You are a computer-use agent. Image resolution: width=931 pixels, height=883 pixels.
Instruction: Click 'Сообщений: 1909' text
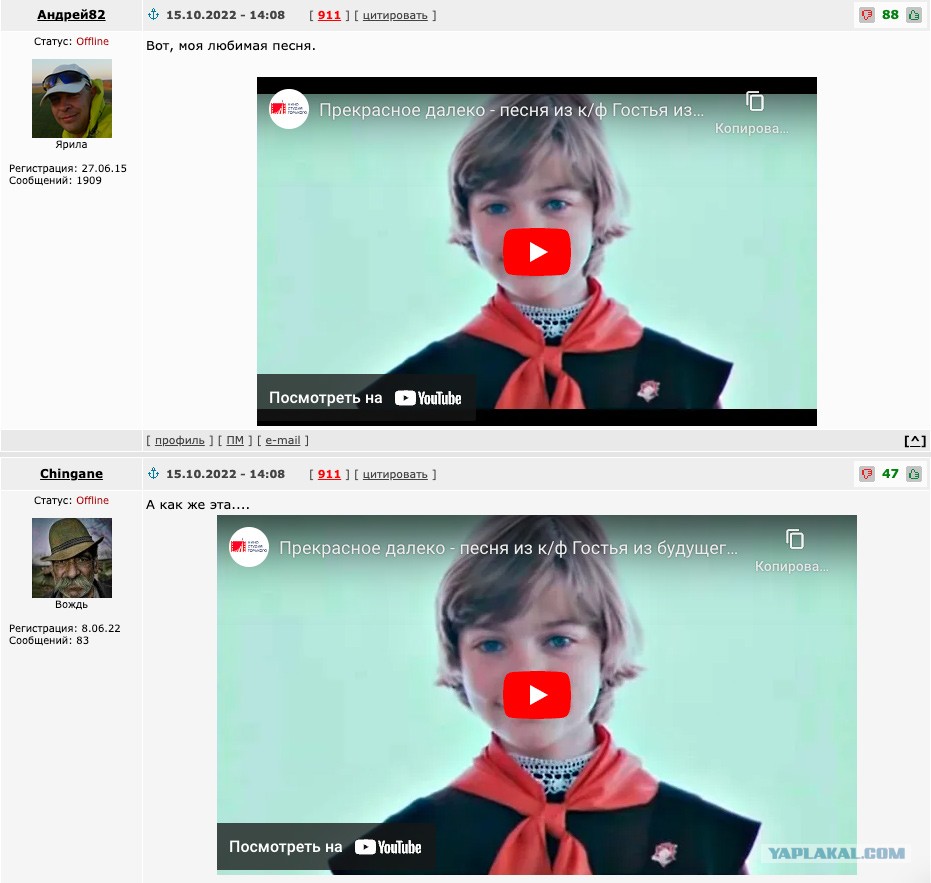coord(55,181)
